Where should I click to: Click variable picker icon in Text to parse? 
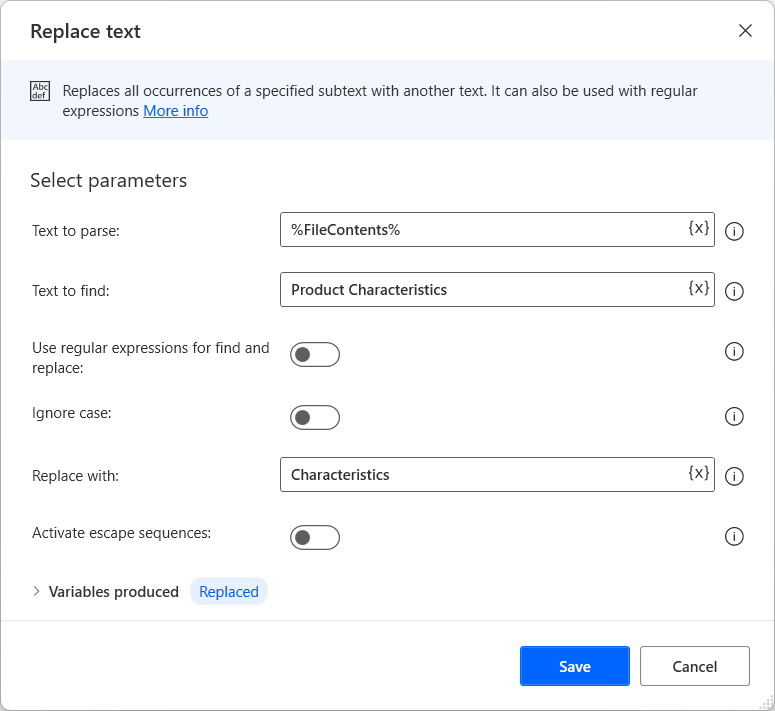tap(698, 228)
